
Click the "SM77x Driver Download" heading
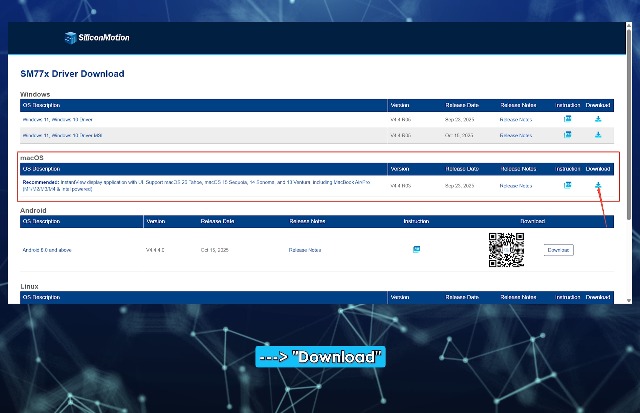[72, 74]
